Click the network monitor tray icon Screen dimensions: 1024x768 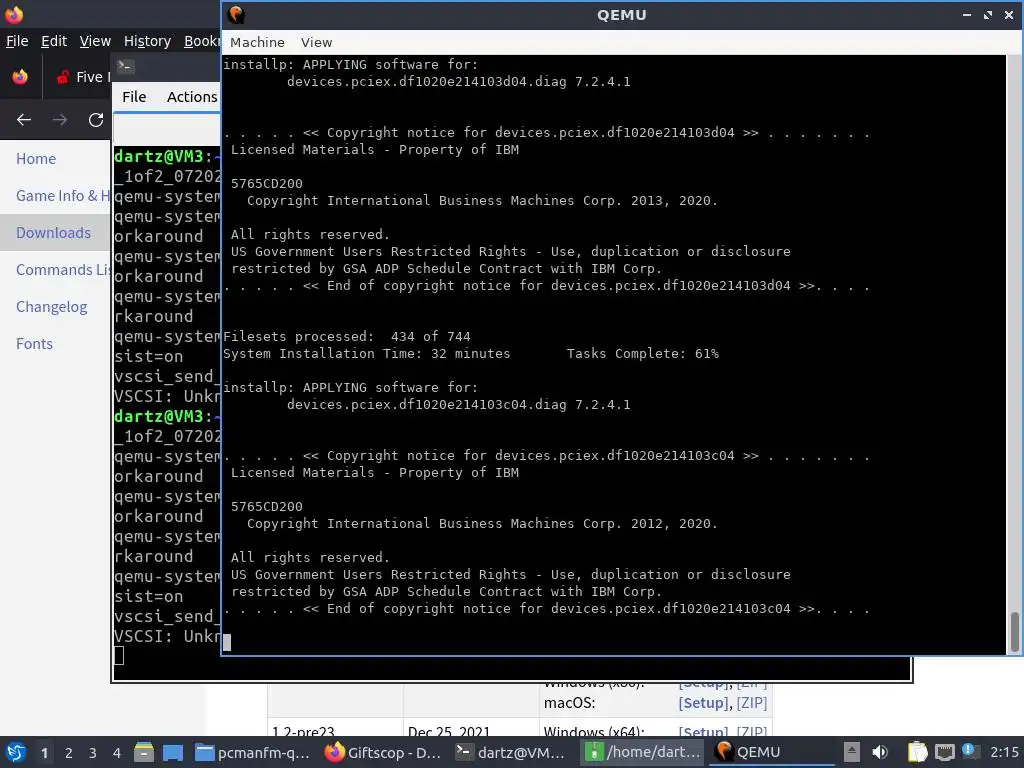click(x=944, y=752)
